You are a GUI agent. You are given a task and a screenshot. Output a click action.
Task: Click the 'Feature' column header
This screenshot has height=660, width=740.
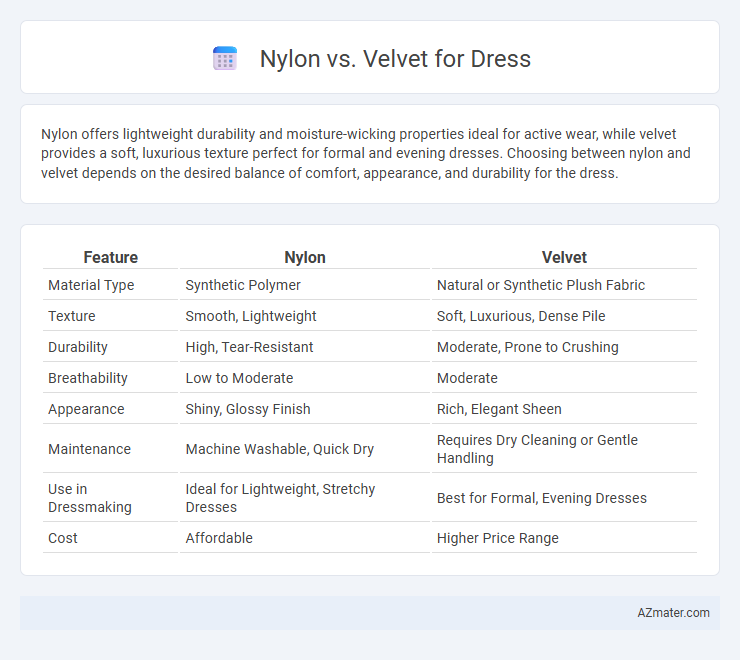click(x=110, y=257)
